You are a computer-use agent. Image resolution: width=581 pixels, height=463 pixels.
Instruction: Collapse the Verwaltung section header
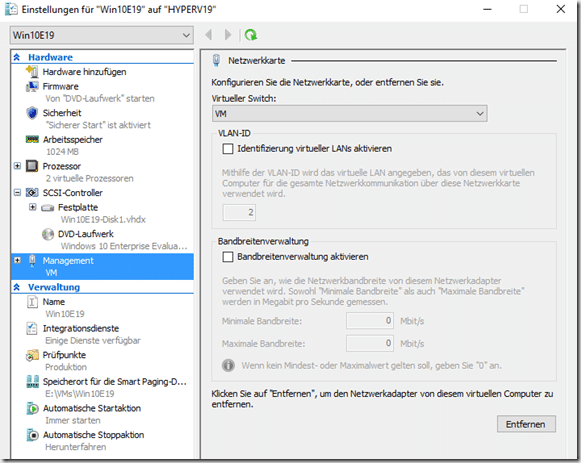pyautogui.click(x=17, y=287)
